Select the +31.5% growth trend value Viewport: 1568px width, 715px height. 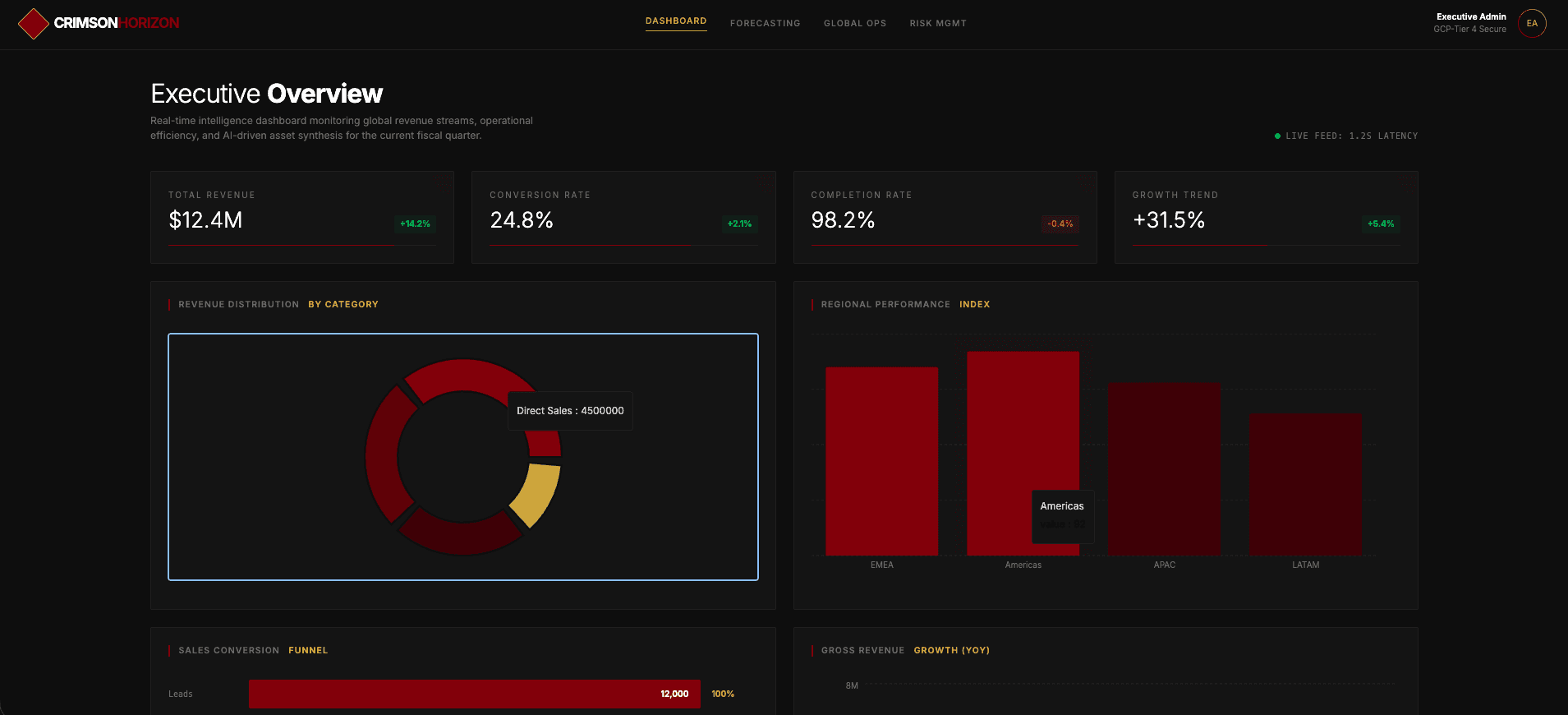click(1169, 220)
